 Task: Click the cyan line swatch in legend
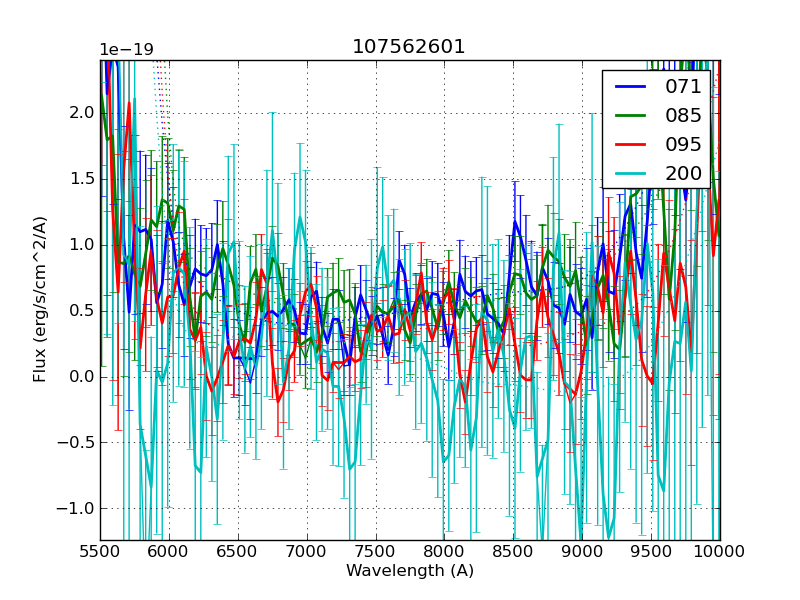coord(630,173)
